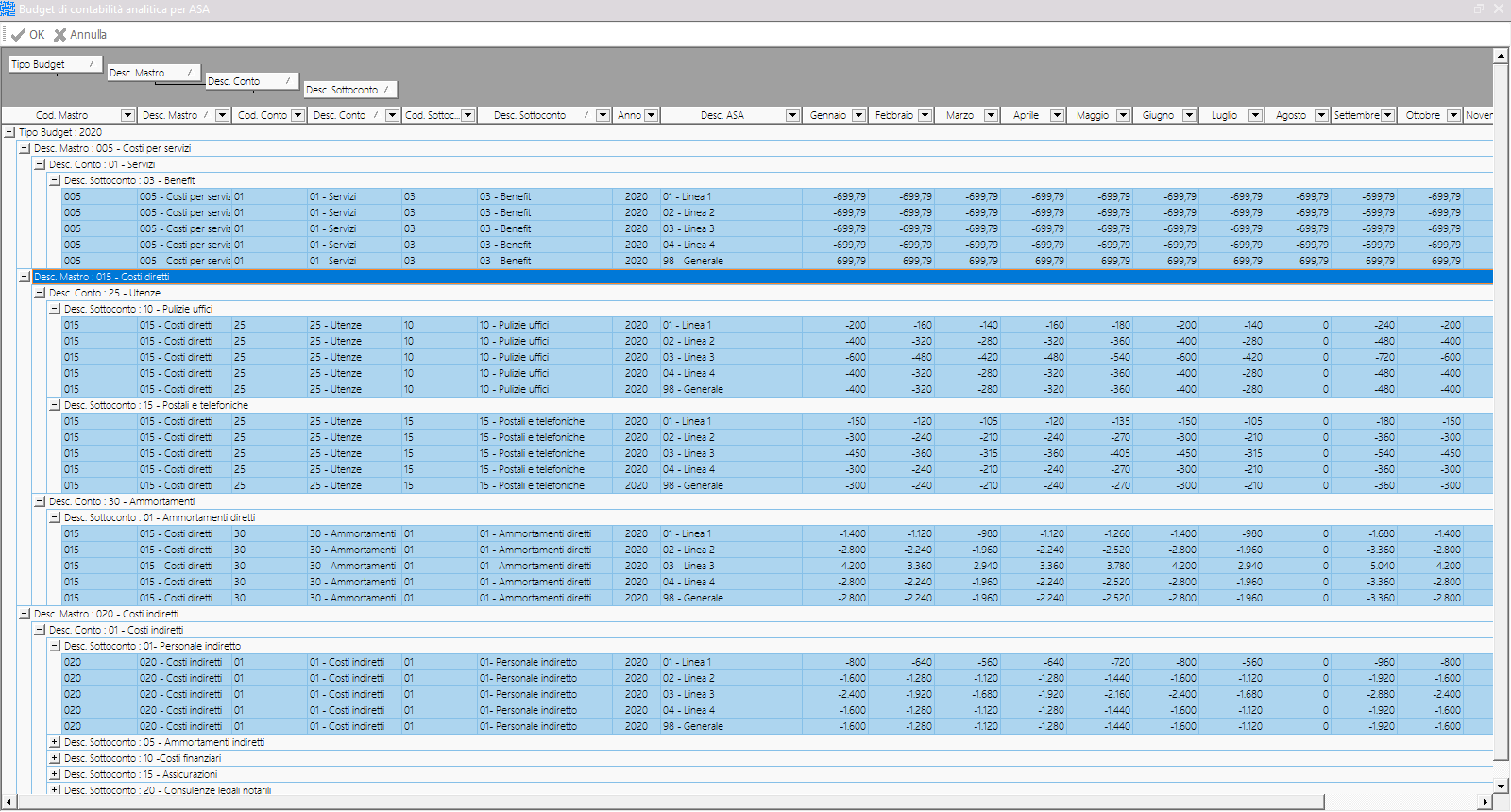Open the Settembre column filter dropdown
Viewport: 1511px width, 812px height.
coord(1387,115)
